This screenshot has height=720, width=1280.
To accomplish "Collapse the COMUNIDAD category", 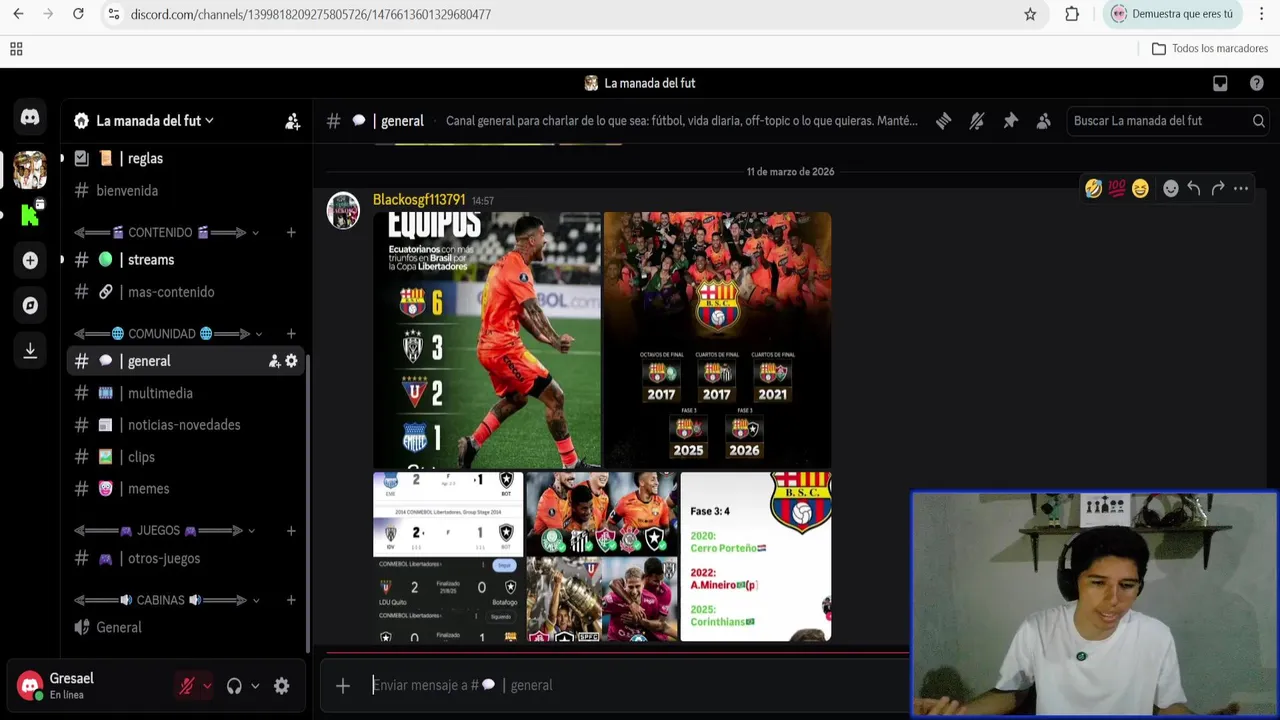I will pos(168,334).
